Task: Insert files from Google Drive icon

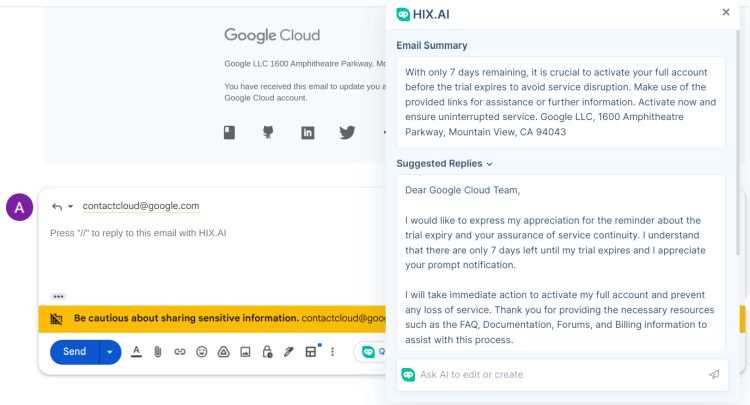Action: tap(223, 352)
